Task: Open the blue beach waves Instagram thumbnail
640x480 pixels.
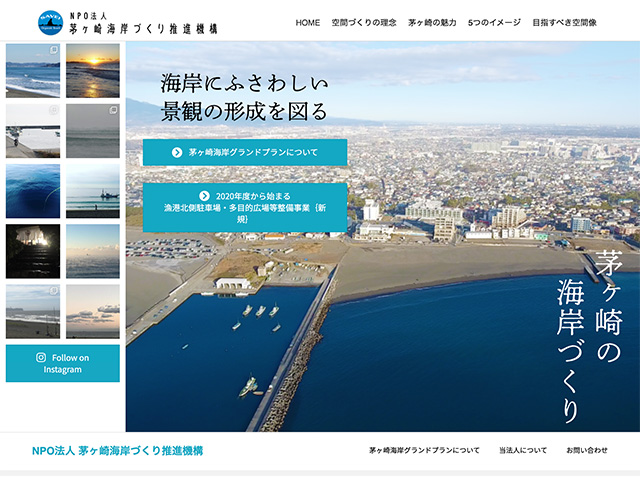Action: point(33,71)
